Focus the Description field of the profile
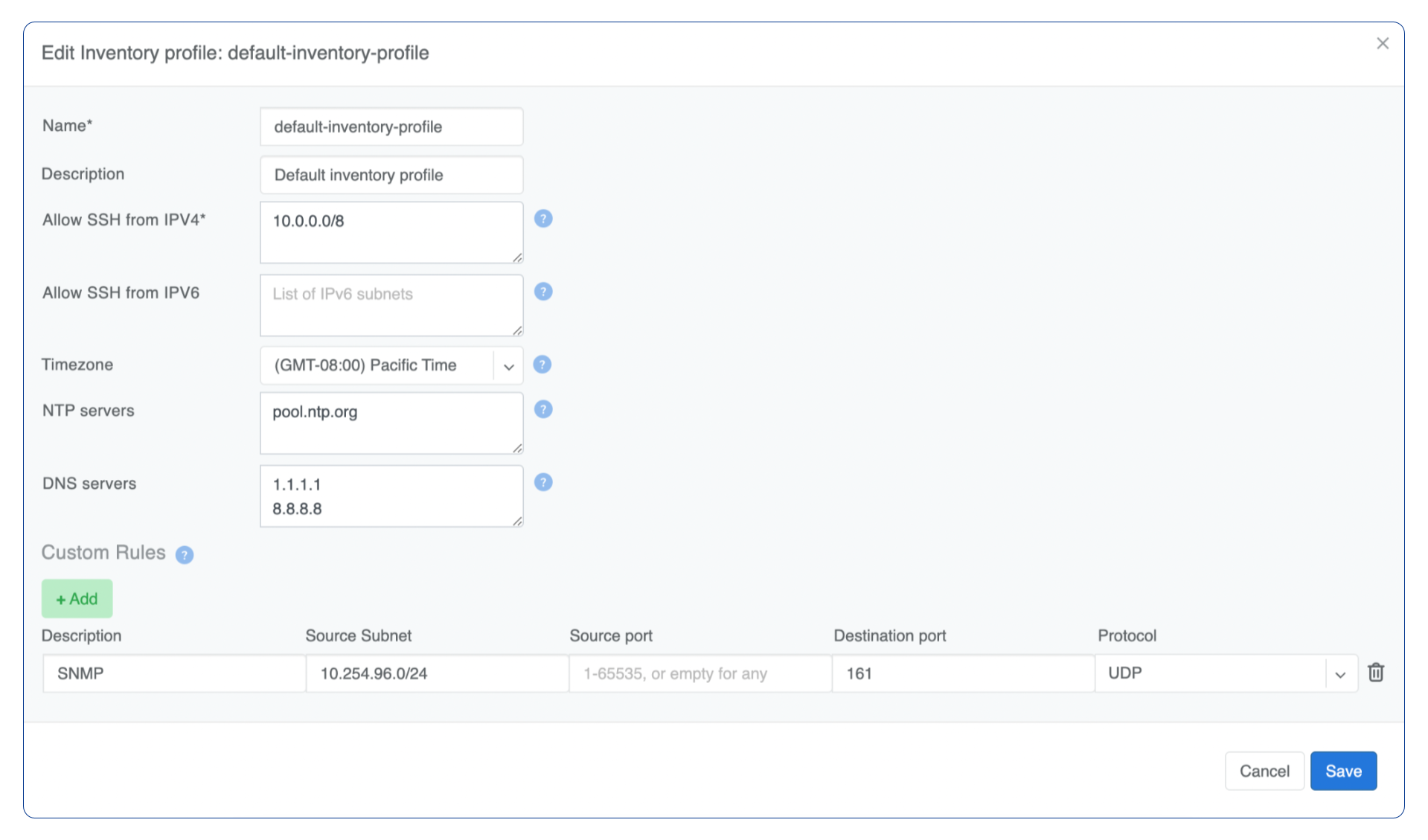This screenshot has height=840, width=1428. click(391, 176)
